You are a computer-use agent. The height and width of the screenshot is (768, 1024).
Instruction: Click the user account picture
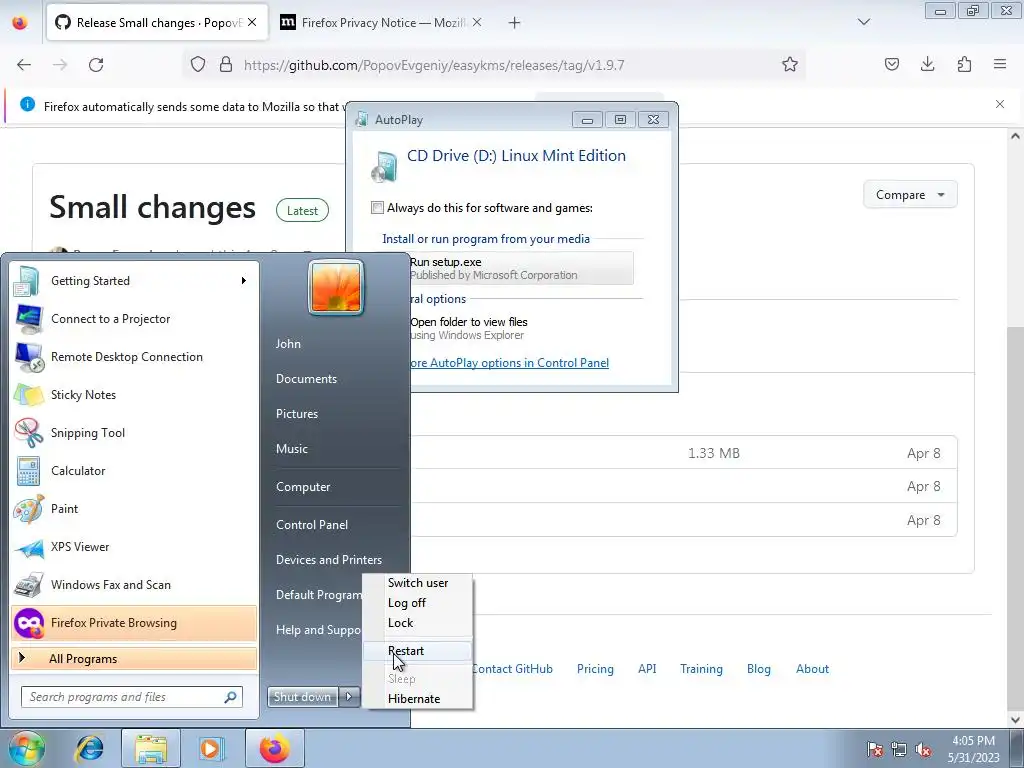coord(336,287)
